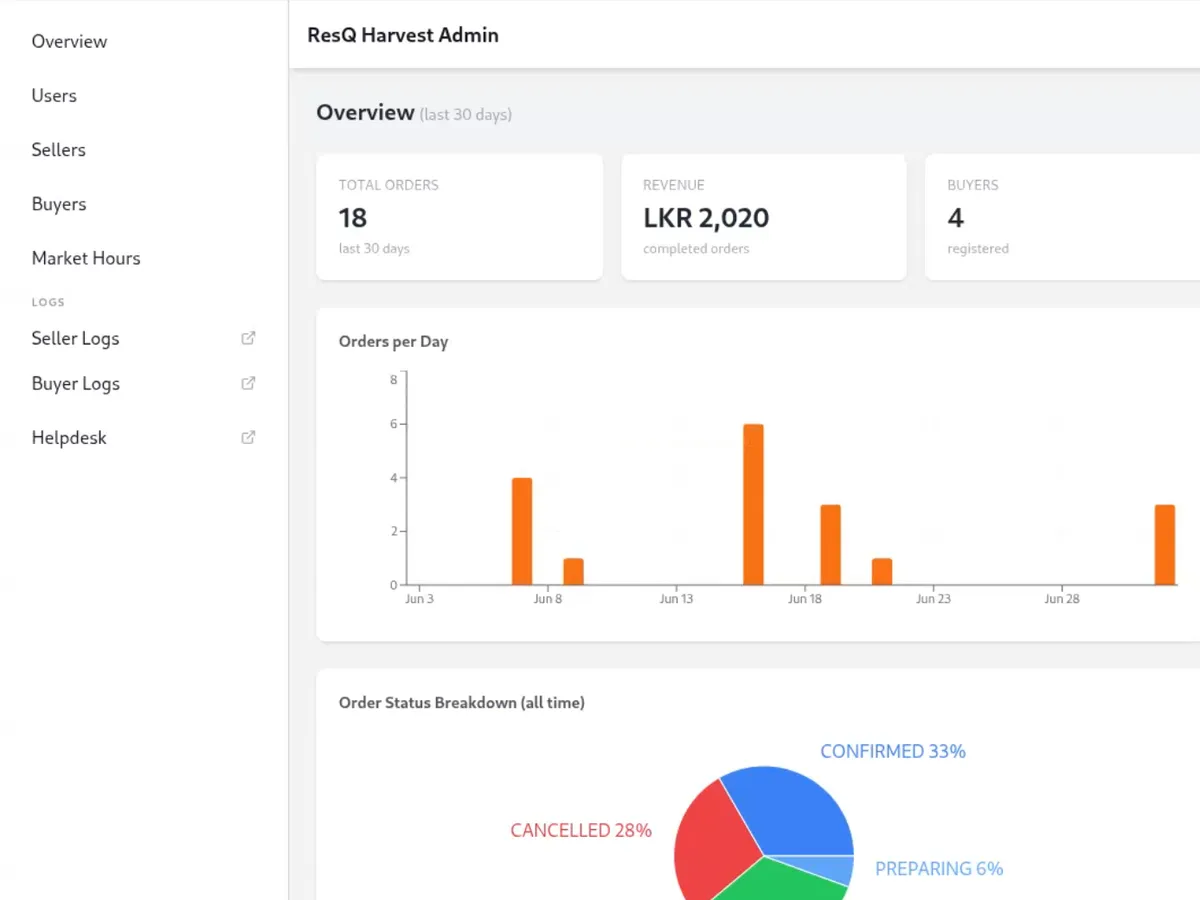Click the Overview last 30 days heading

414,113
